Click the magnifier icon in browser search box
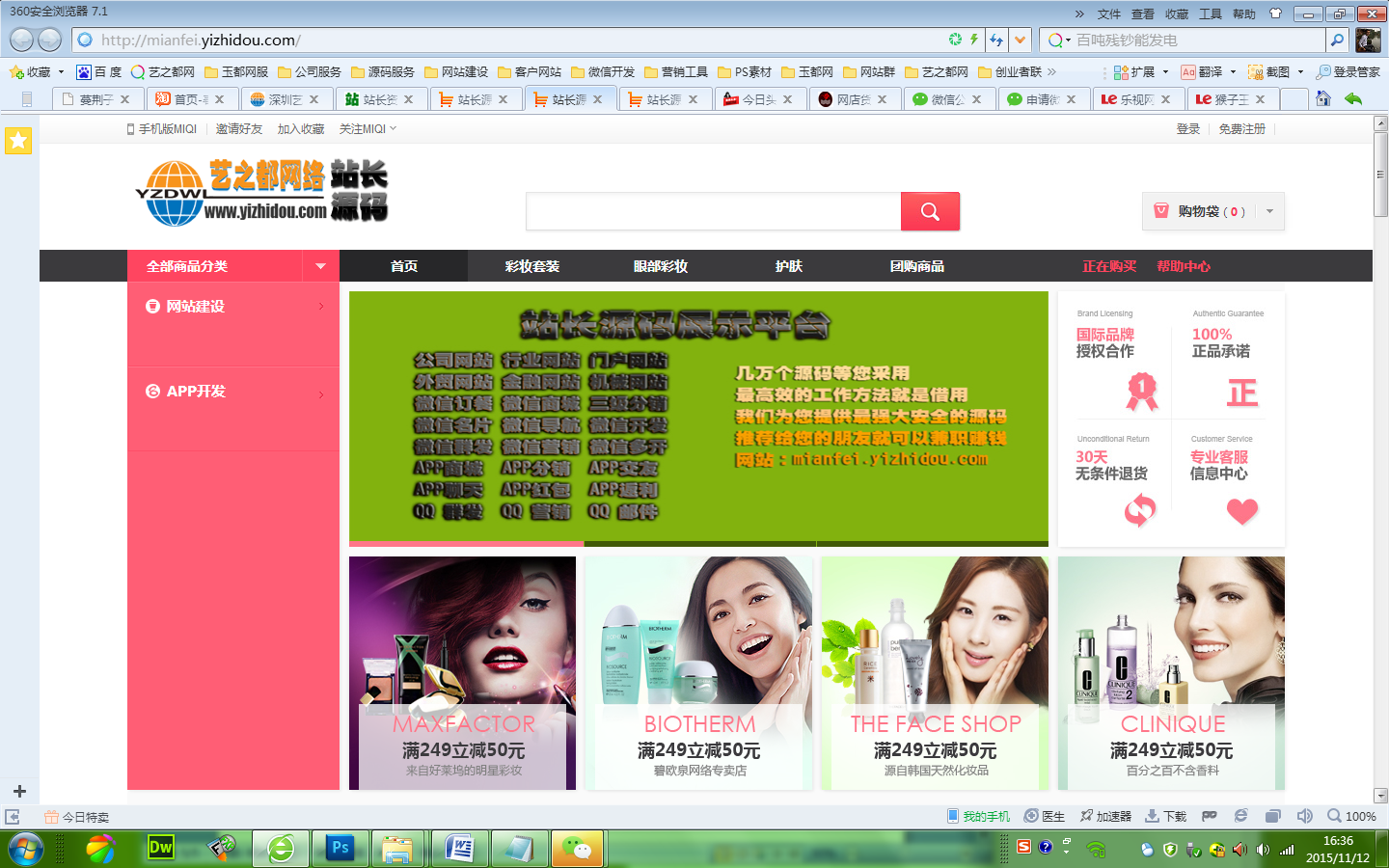The image size is (1389, 868). click(x=1337, y=40)
